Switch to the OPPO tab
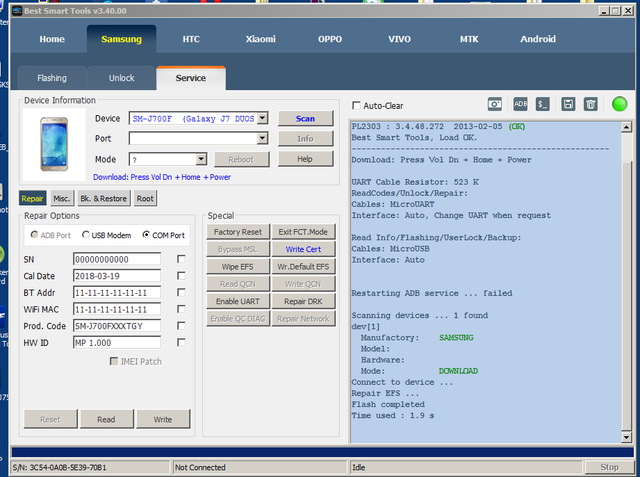 coord(330,39)
